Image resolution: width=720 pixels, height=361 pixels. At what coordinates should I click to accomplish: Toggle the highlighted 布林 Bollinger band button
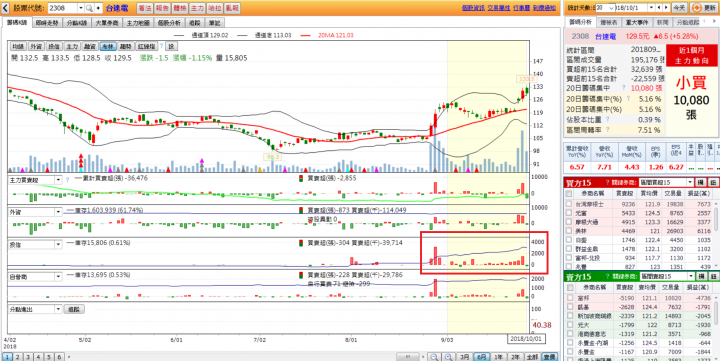coord(107,46)
